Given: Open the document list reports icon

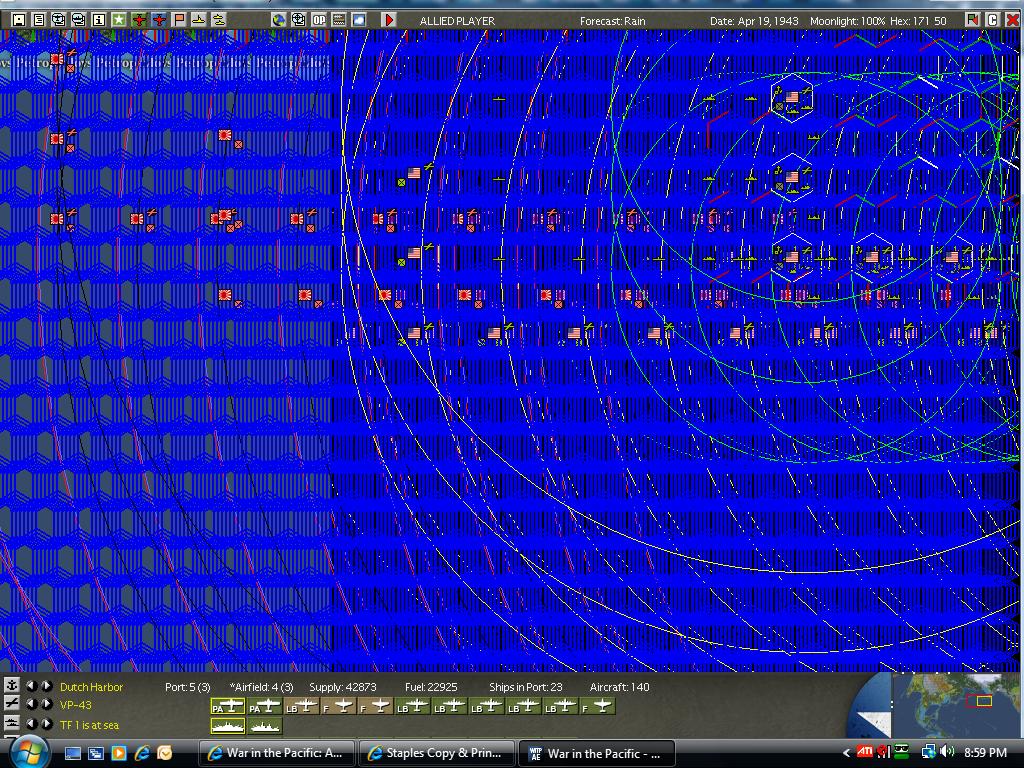Looking at the screenshot, I should pyautogui.click(x=39, y=20).
